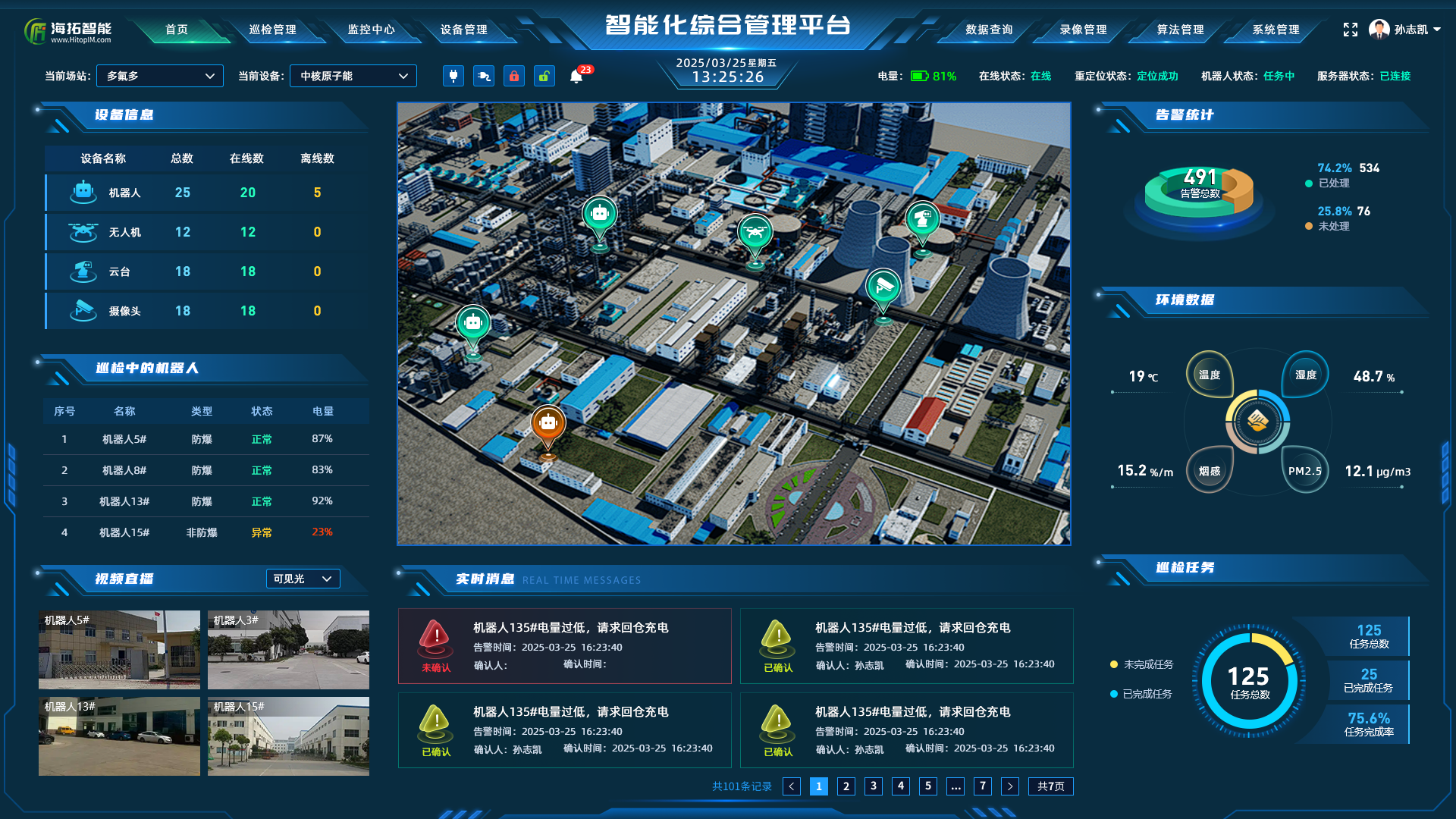The height and width of the screenshot is (819, 1456).
Task: Click the red lock icon button
Action: click(x=514, y=76)
